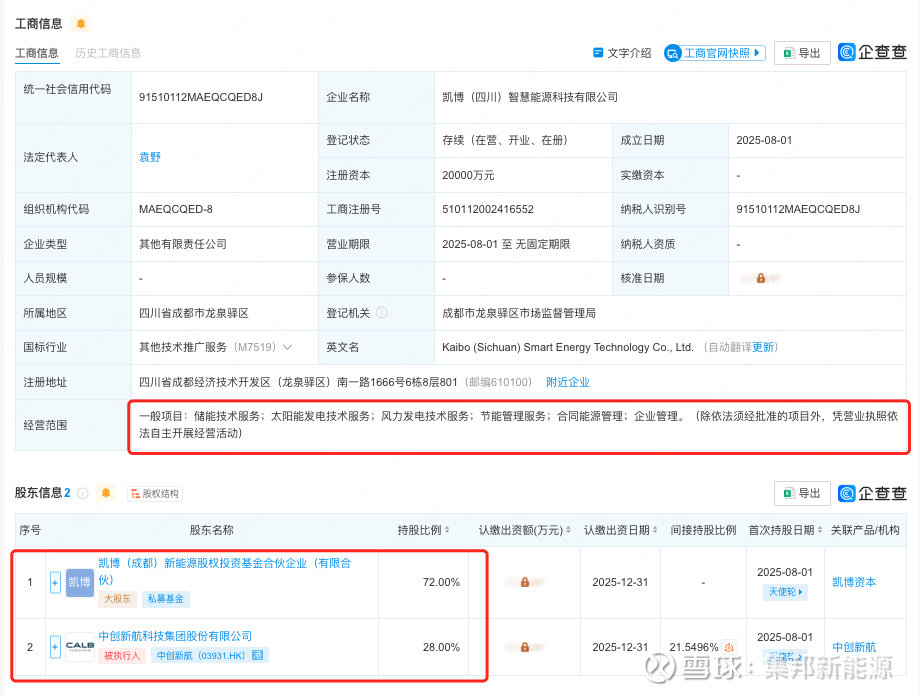Viewport: 920px width, 696px height.
Task: Expand shareholder row 2 plus toggle
Action: [55, 647]
